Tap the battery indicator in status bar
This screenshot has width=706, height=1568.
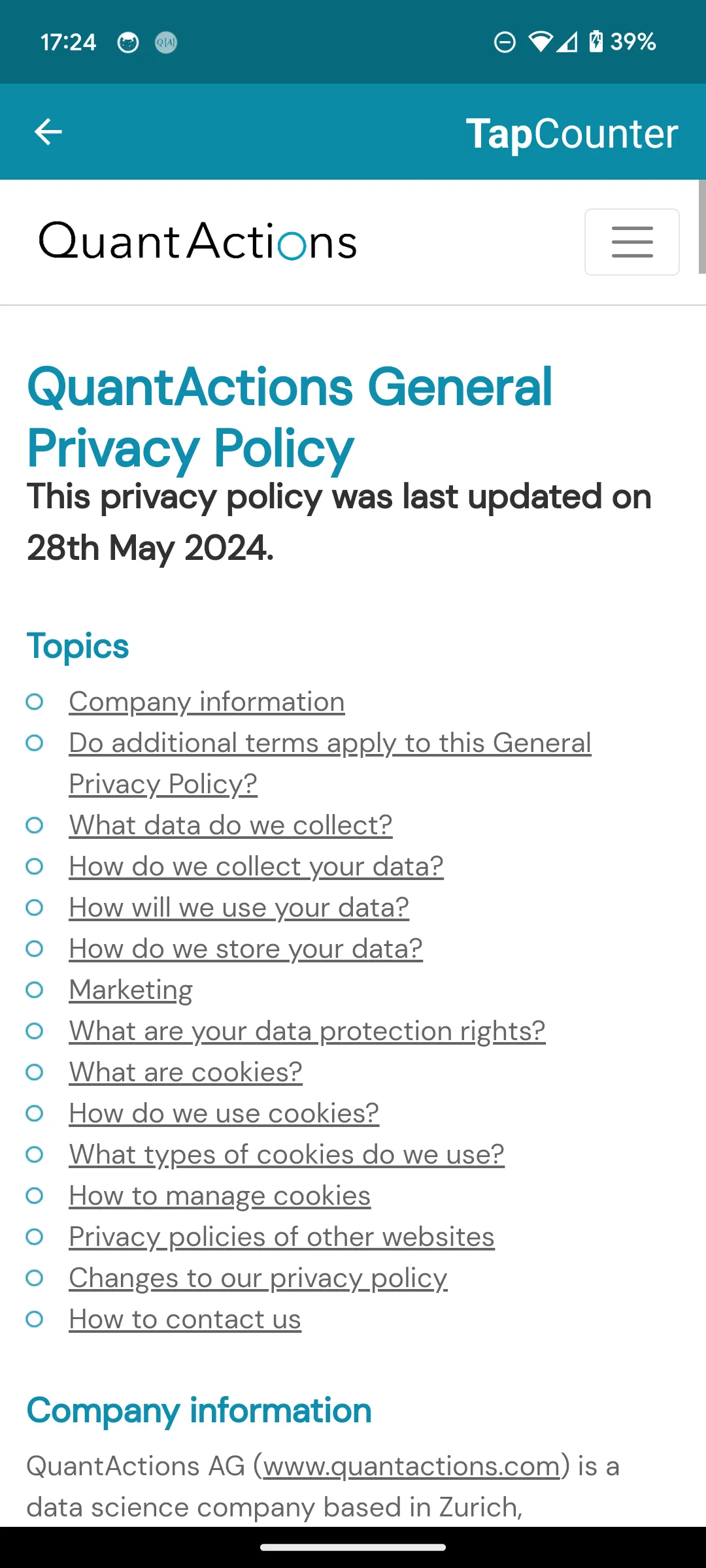pyautogui.click(x=596, y=42)
